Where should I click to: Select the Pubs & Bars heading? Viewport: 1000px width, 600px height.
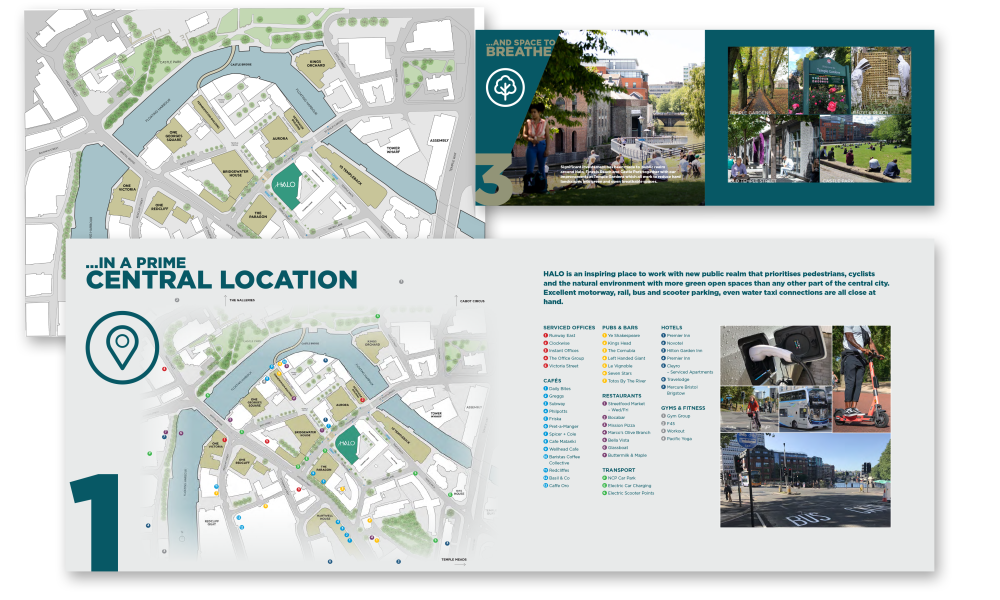620,327
